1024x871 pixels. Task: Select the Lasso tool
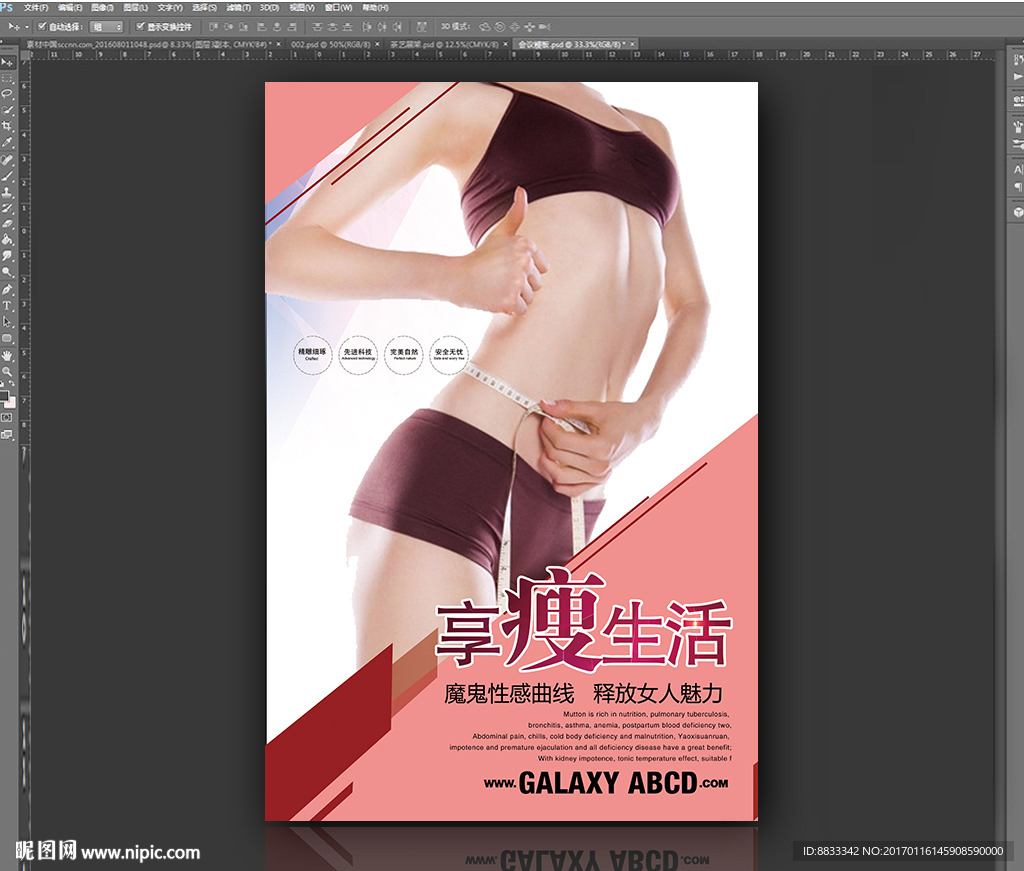tap(7, 93)
